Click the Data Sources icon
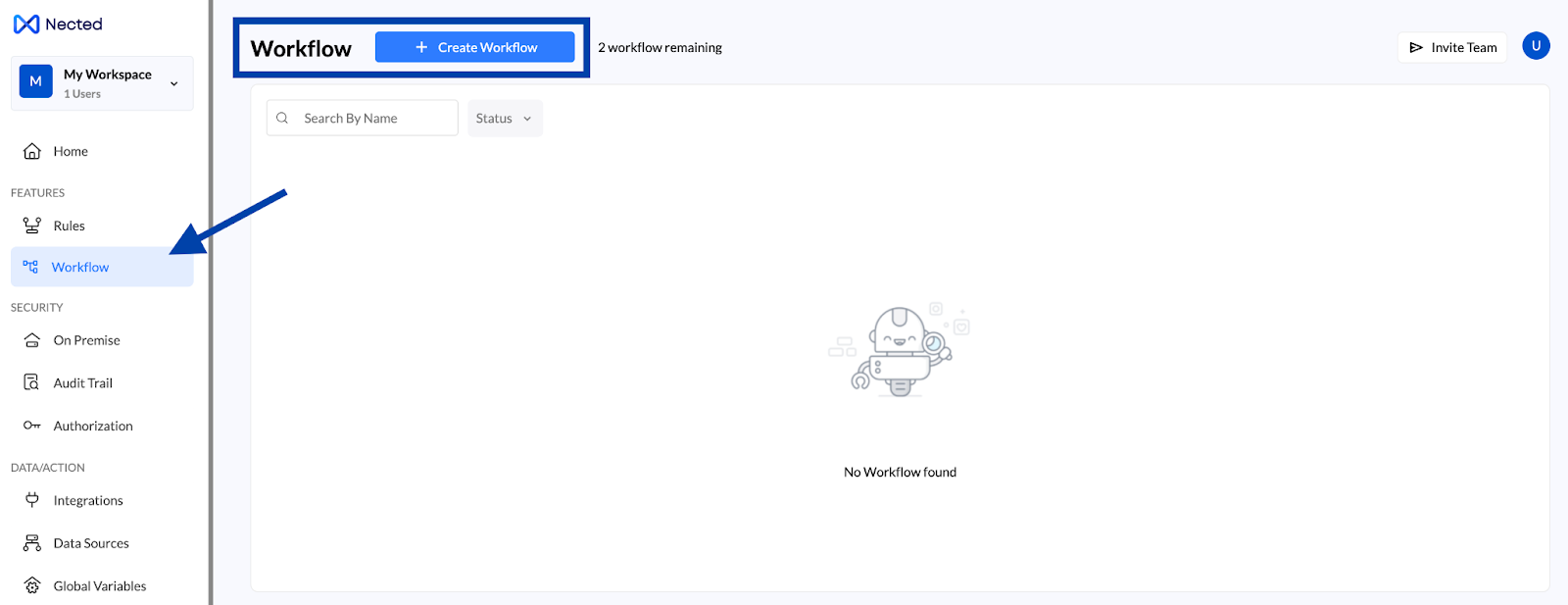Image resolution: width=1568 pixels, height=605 pixels. 32,542
